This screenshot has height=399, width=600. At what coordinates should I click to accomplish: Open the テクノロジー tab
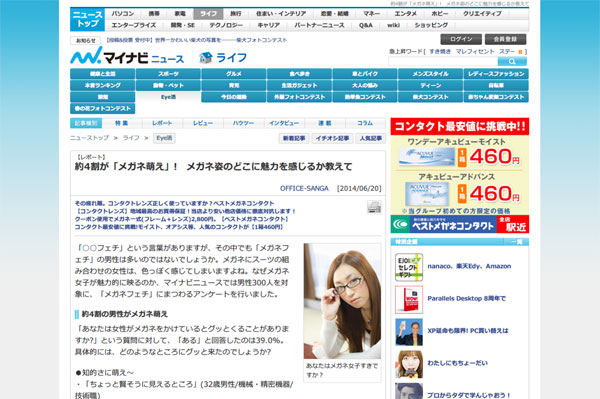(226, 25)
